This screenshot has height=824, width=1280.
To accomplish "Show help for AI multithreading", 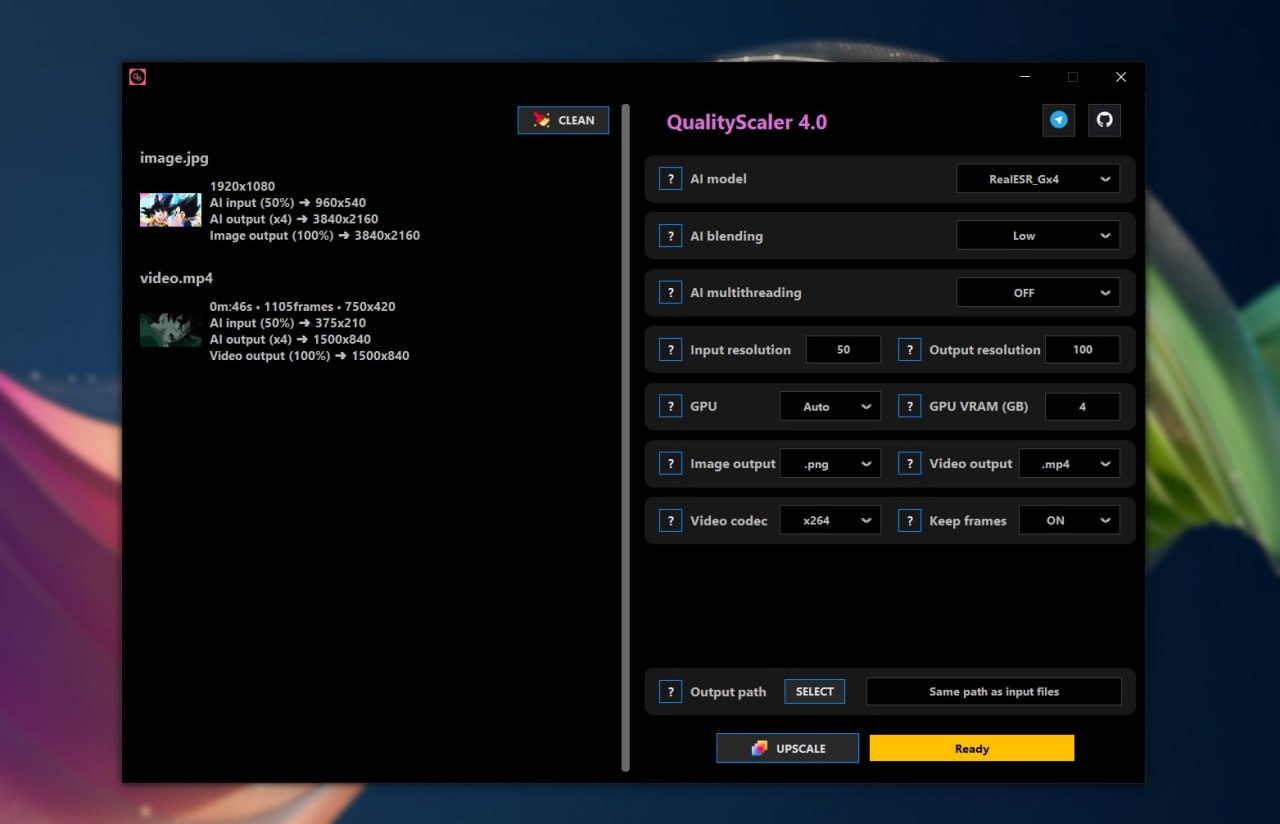I will pos(670,293).
